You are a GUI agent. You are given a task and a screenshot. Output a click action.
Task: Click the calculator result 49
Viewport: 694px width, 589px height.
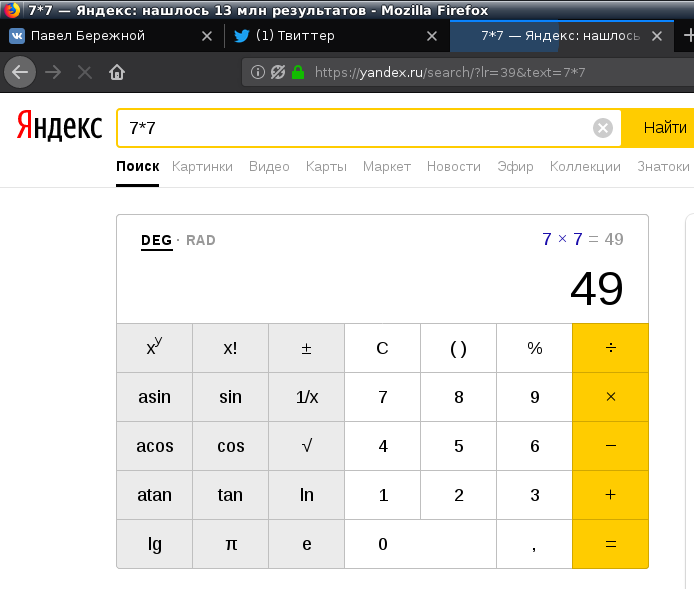coord(597,289)
